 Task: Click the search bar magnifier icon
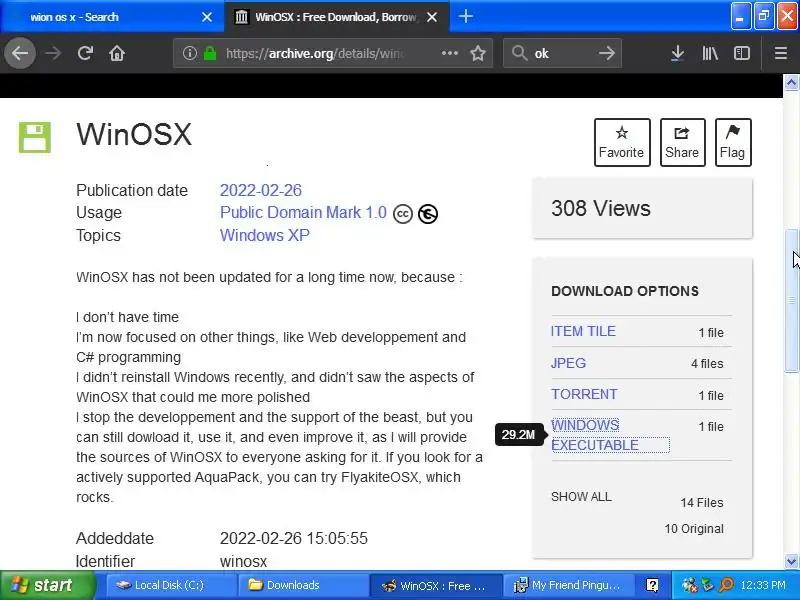click(519, 53)
